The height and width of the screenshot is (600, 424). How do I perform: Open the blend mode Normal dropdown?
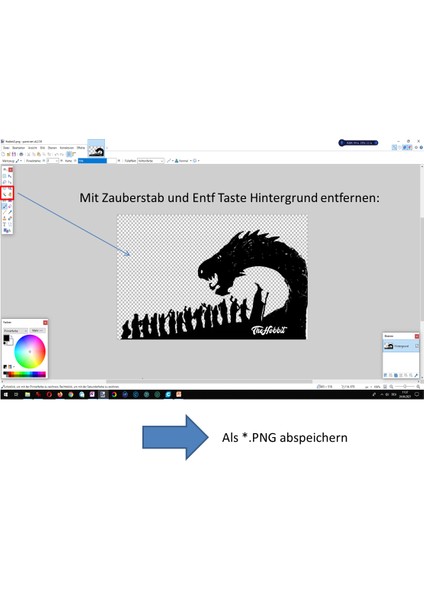(x=184, y=161)
